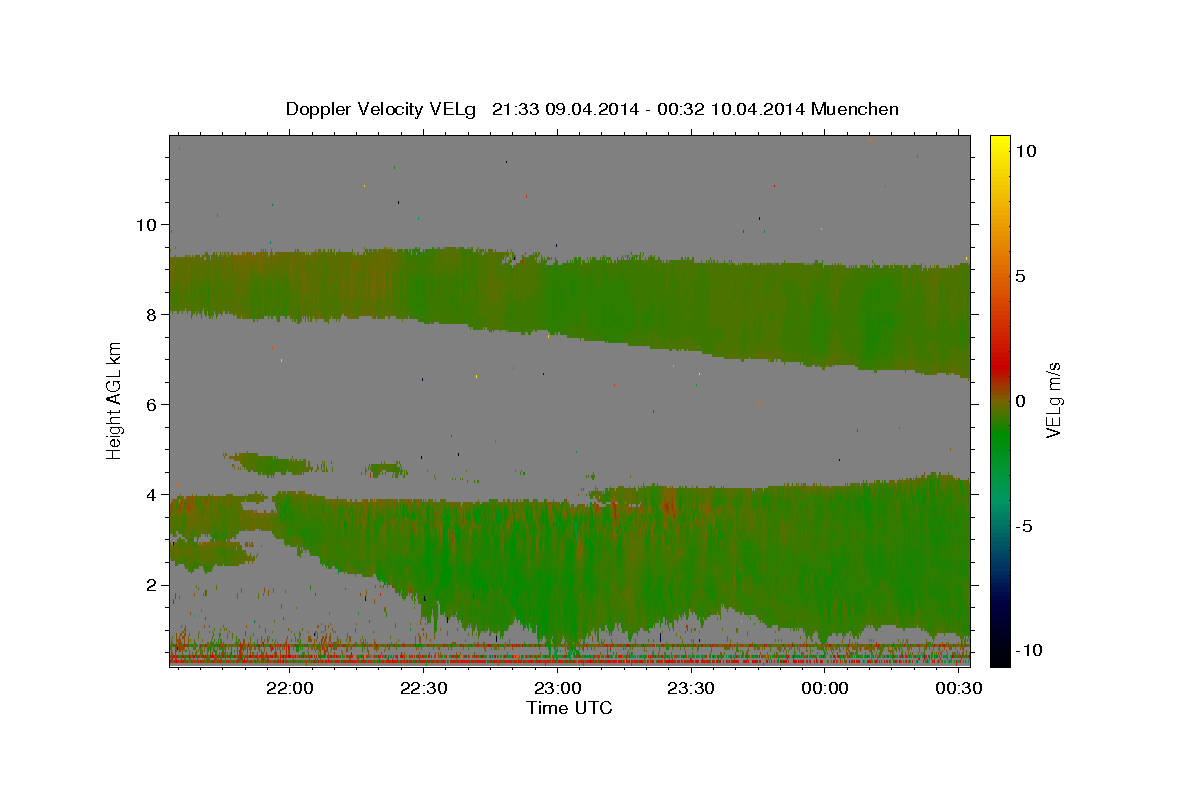Select the Time UTC axis label

pos(569,709)
